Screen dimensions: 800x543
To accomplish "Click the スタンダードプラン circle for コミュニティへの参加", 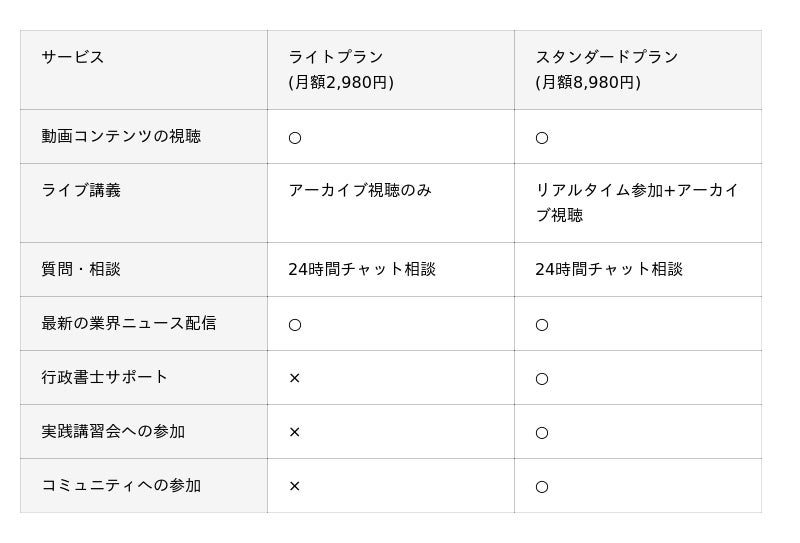I will (x=542, y=487).
